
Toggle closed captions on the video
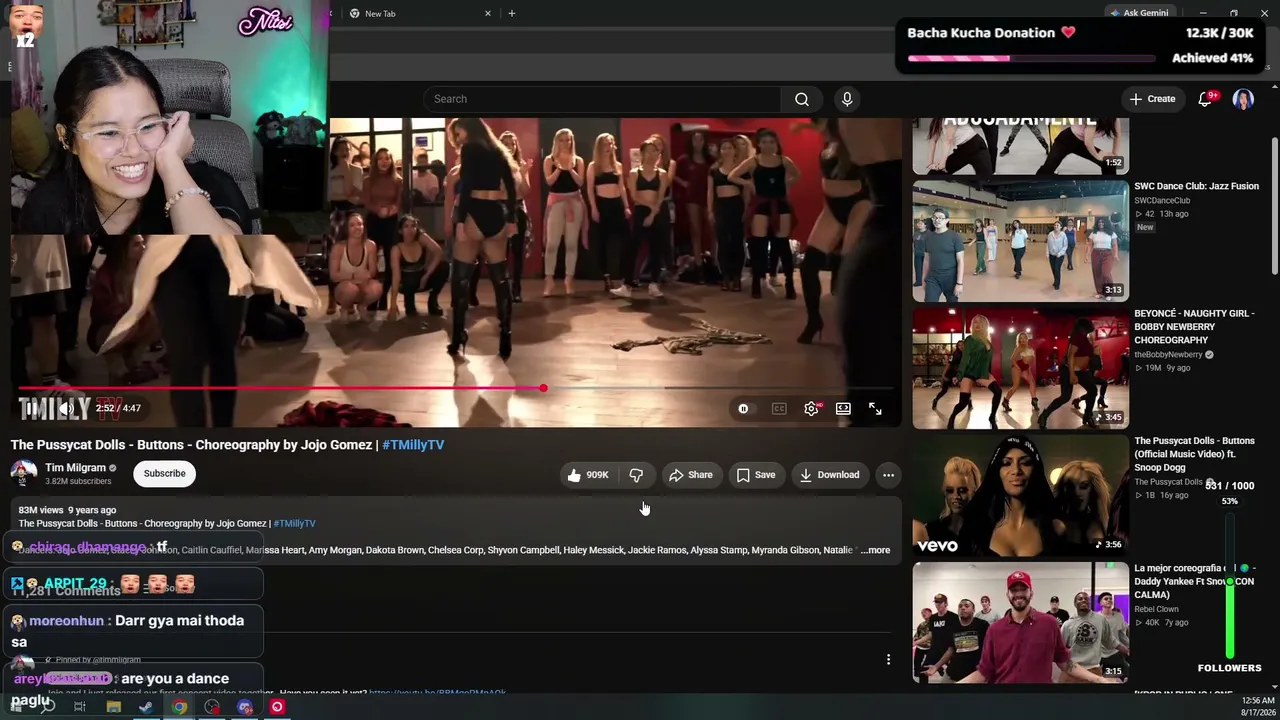[779, 408]
